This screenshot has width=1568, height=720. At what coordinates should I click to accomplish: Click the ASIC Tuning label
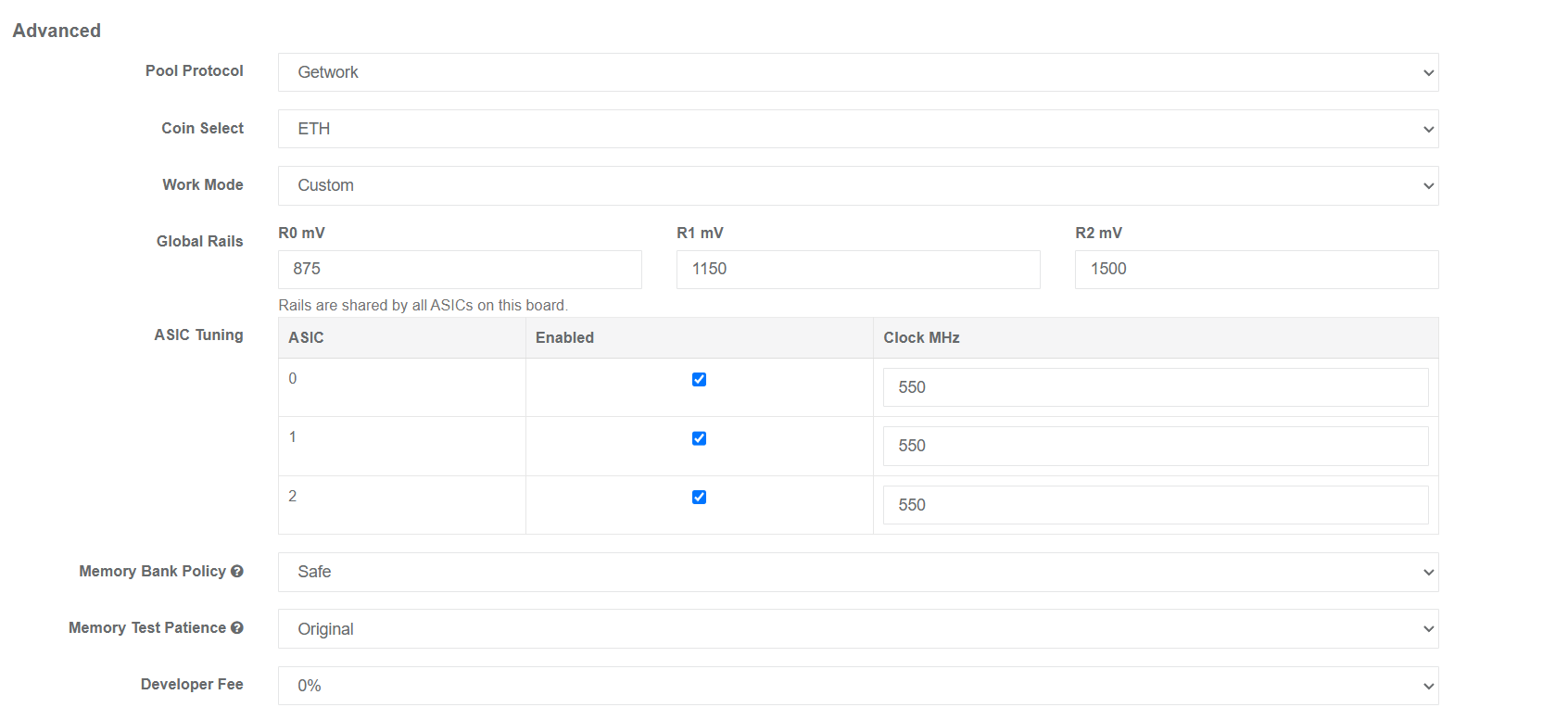[x=198, y=335]
